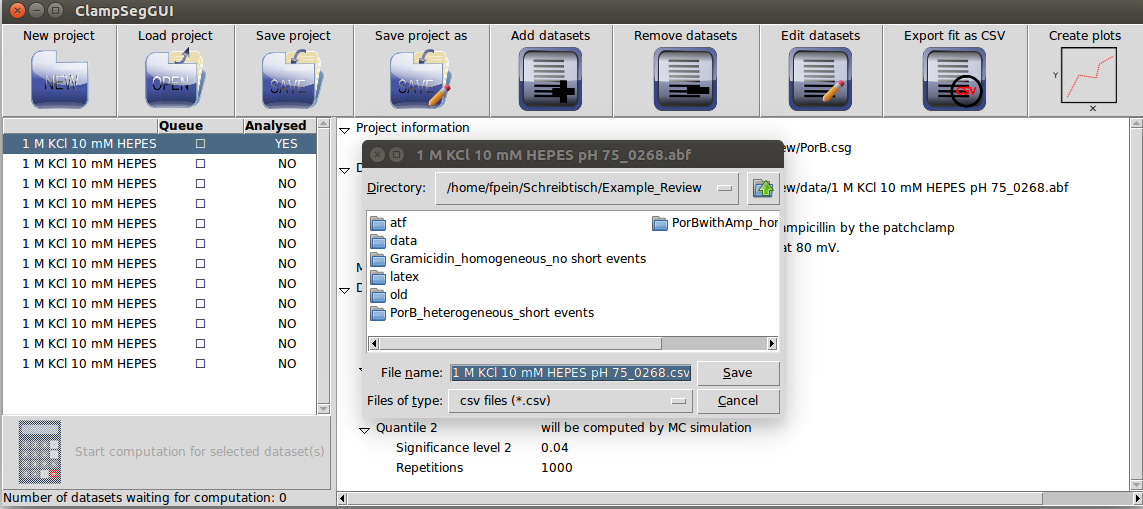1143x509 pixels.
Task: Click the File name input field
Action: coord(570,373)
